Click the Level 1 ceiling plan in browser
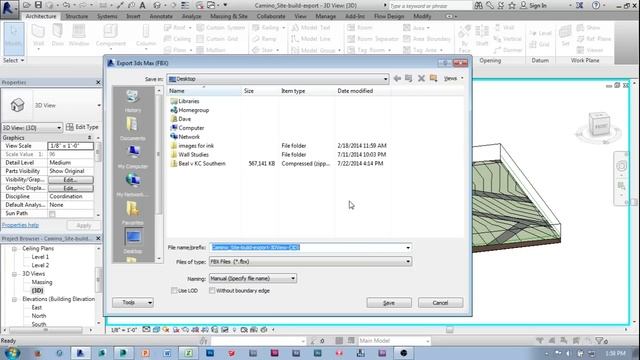Screen dimensions: 640x360 [x=40, y=257]
